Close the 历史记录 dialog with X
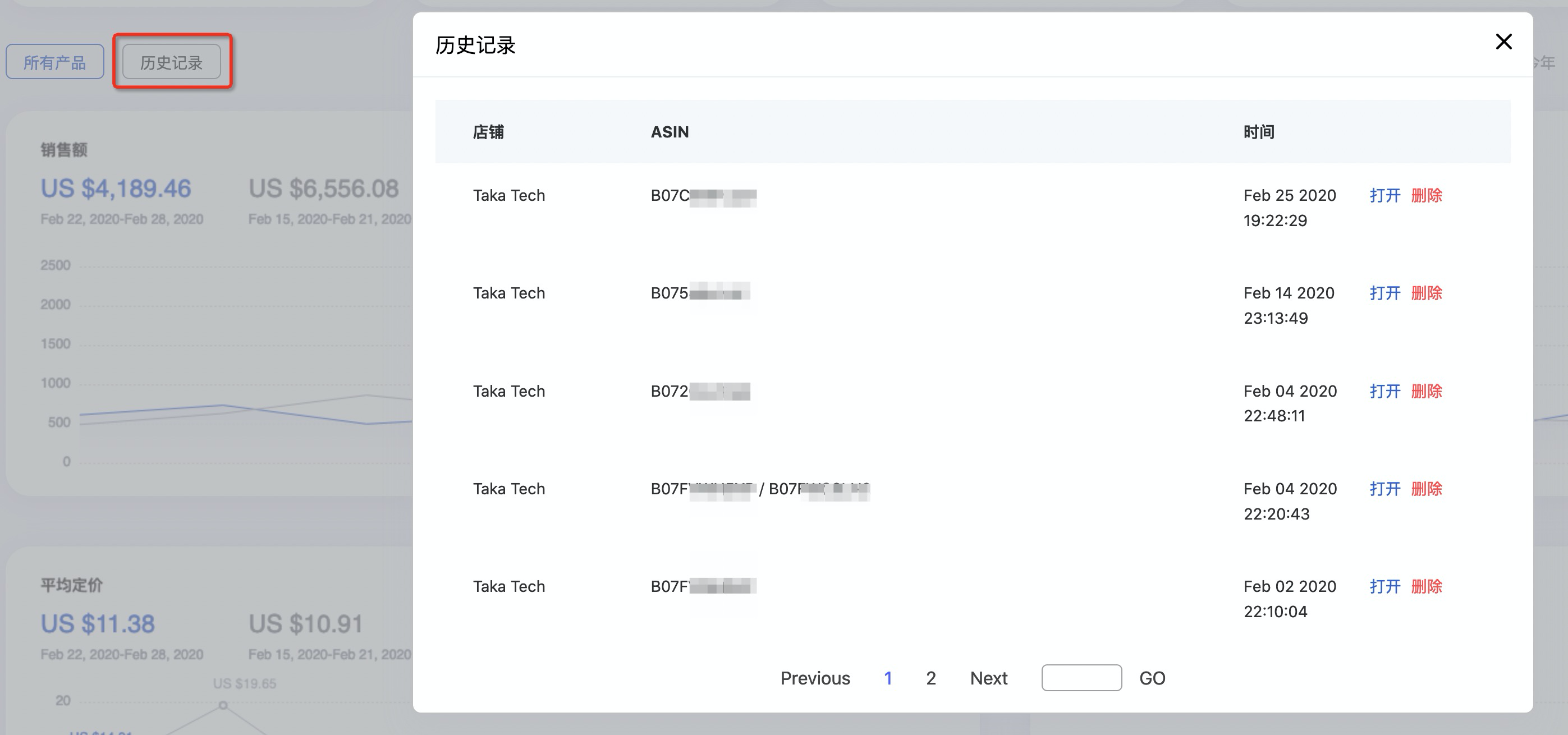 [1503, 42]
